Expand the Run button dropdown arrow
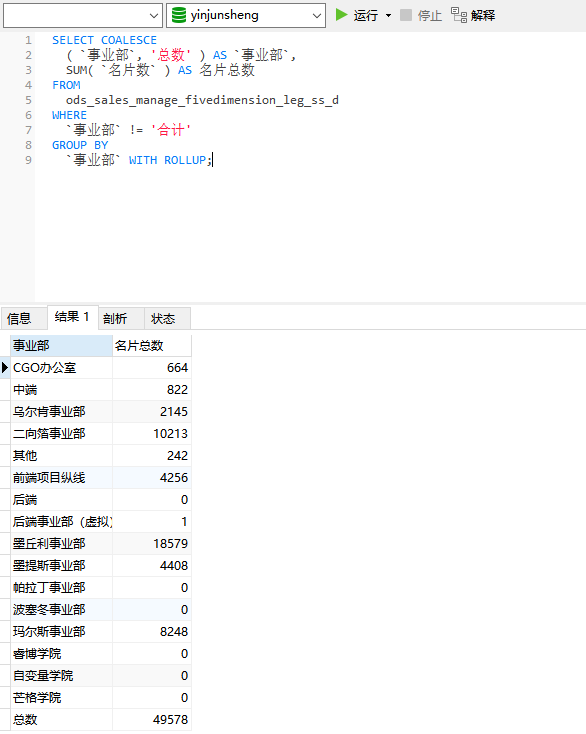 pos(388,15)
